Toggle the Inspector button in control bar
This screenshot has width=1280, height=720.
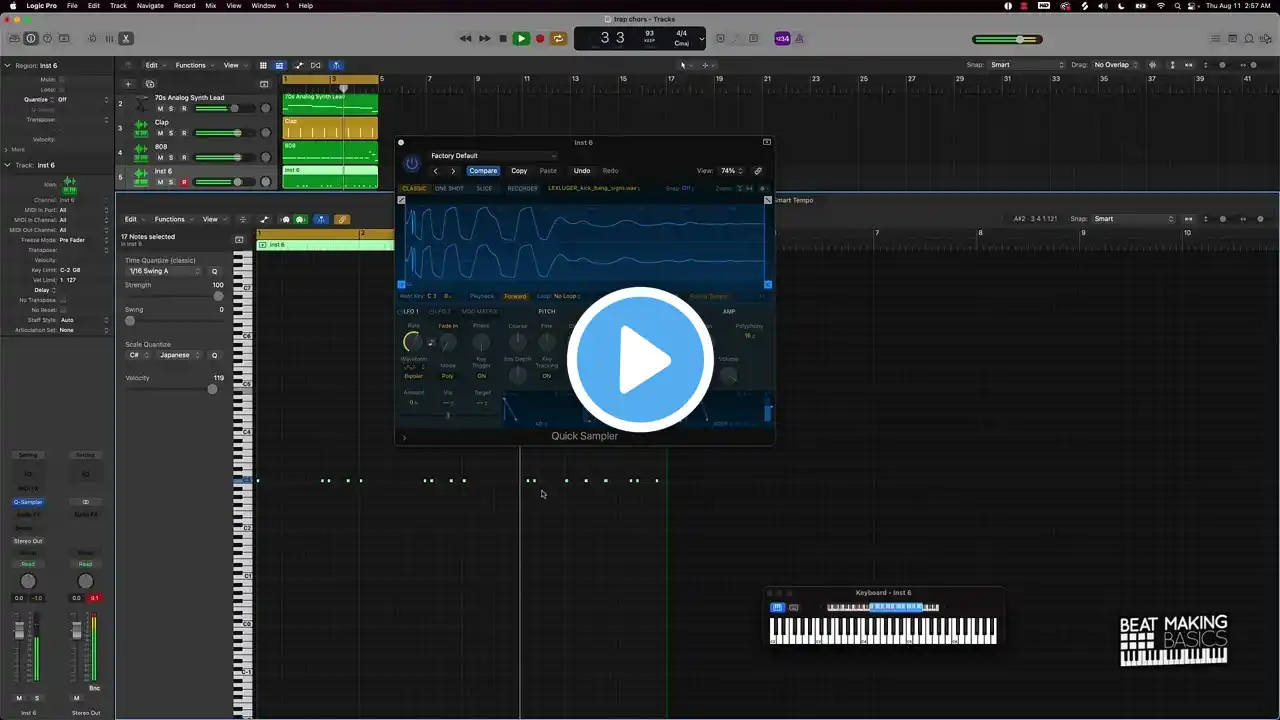coord(30,38)
